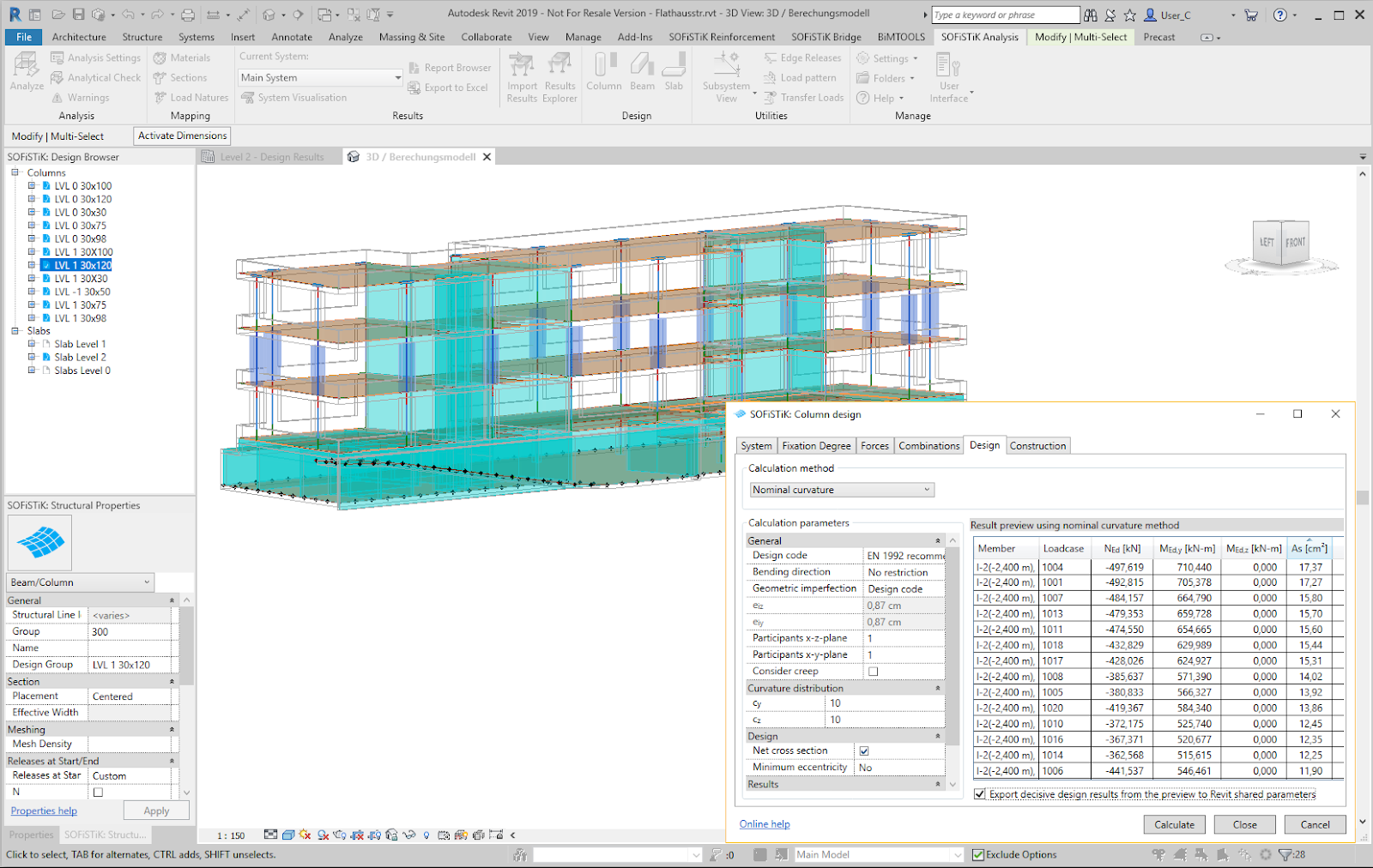Select the Beam design tool
The height and width of the screenshot is (868, 1373).
(641, 75)
